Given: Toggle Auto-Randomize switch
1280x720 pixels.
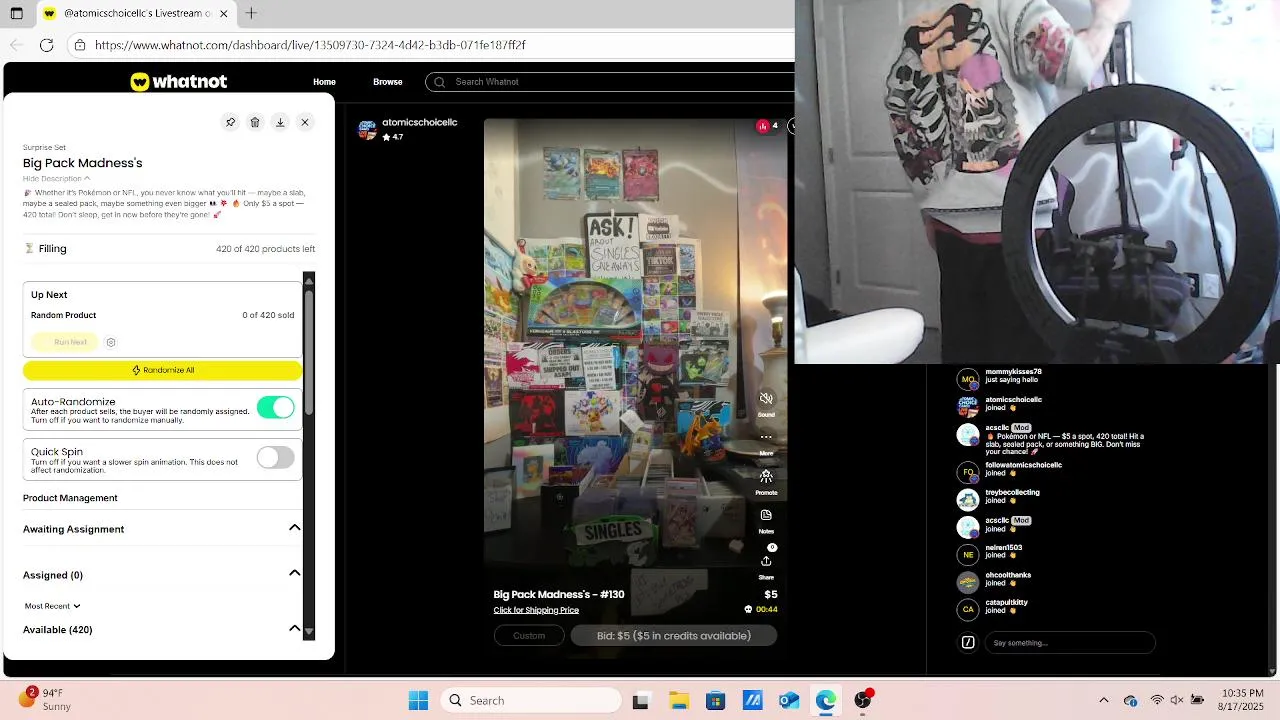Looking at the screenshot, I should (x=275, y=407).
